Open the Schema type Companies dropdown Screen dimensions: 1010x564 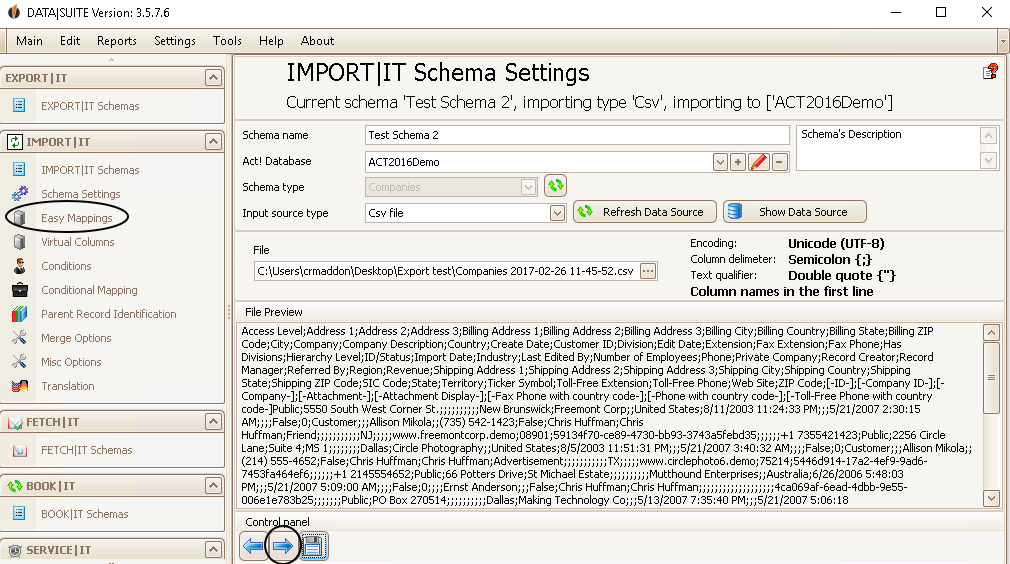(528, 187)
